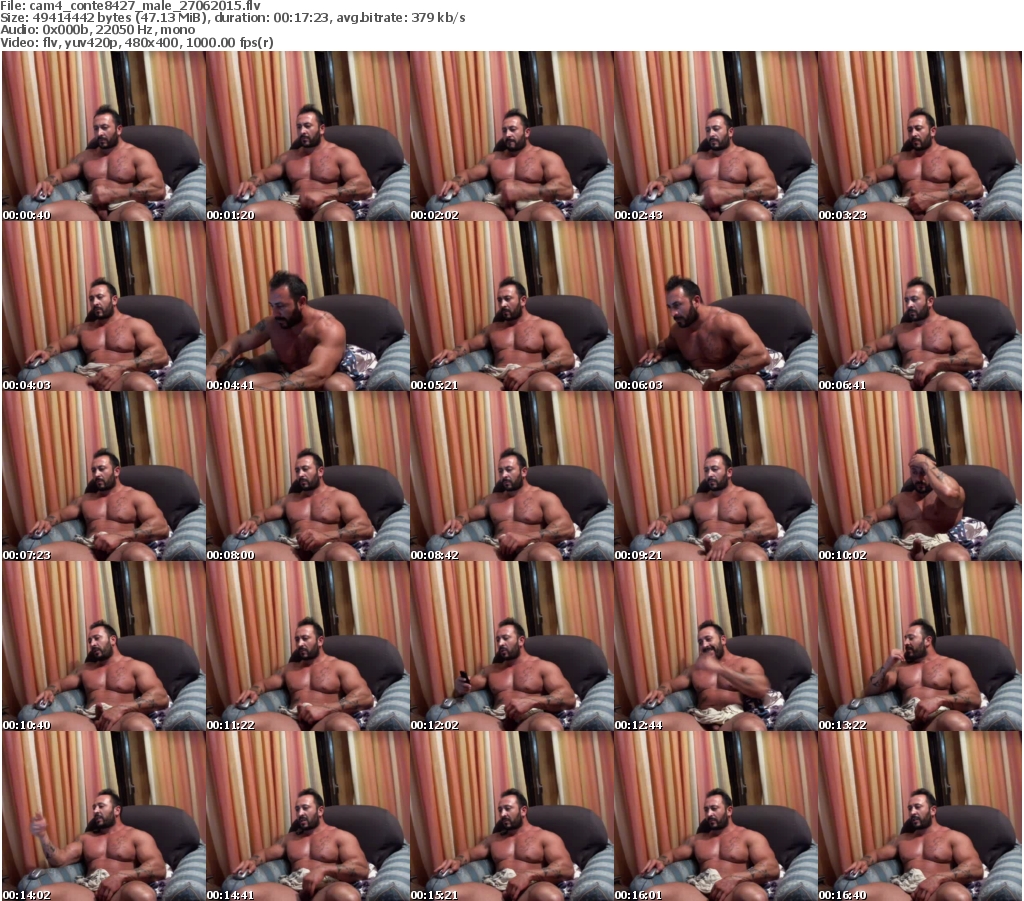The width and height of the screenshot is (1024, 901).
Task: Select the frame with timestamp 00:12:02
Action: (x=512, y=646)
